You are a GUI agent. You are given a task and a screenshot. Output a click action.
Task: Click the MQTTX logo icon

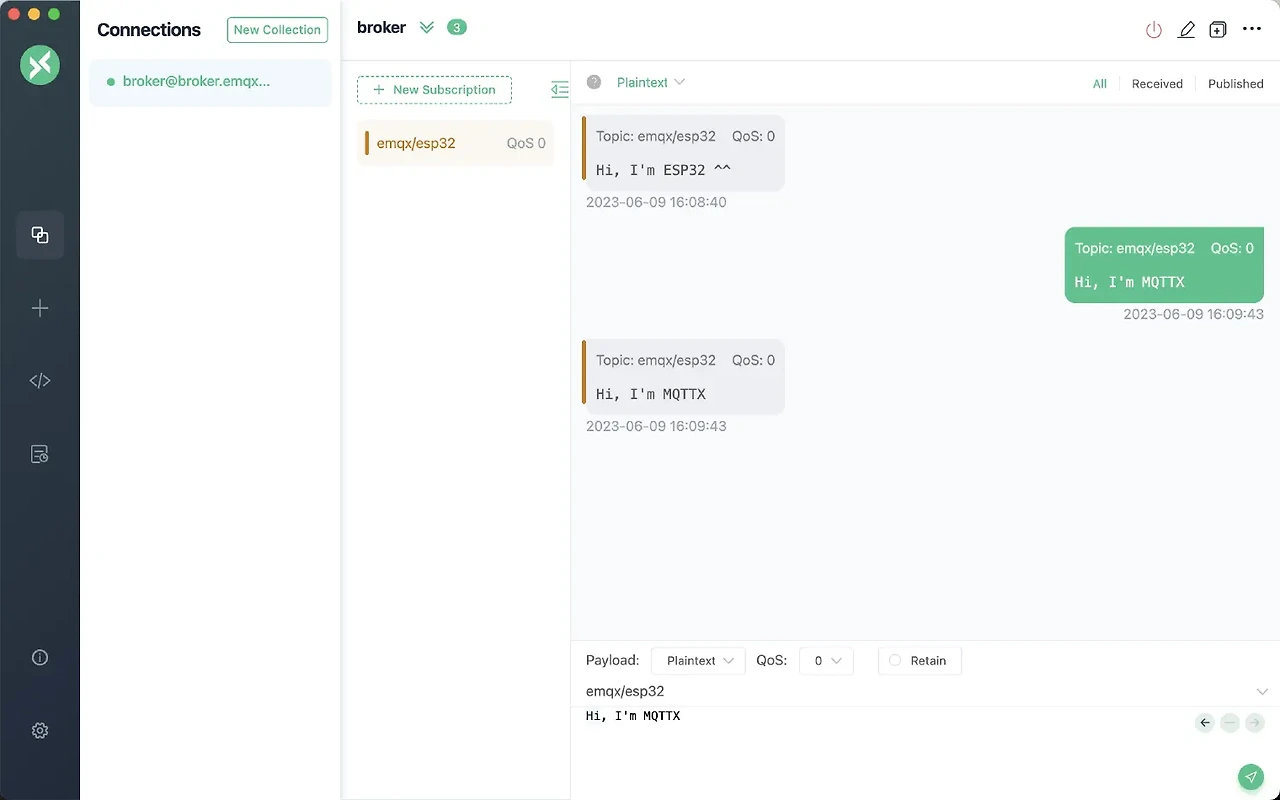40,65
